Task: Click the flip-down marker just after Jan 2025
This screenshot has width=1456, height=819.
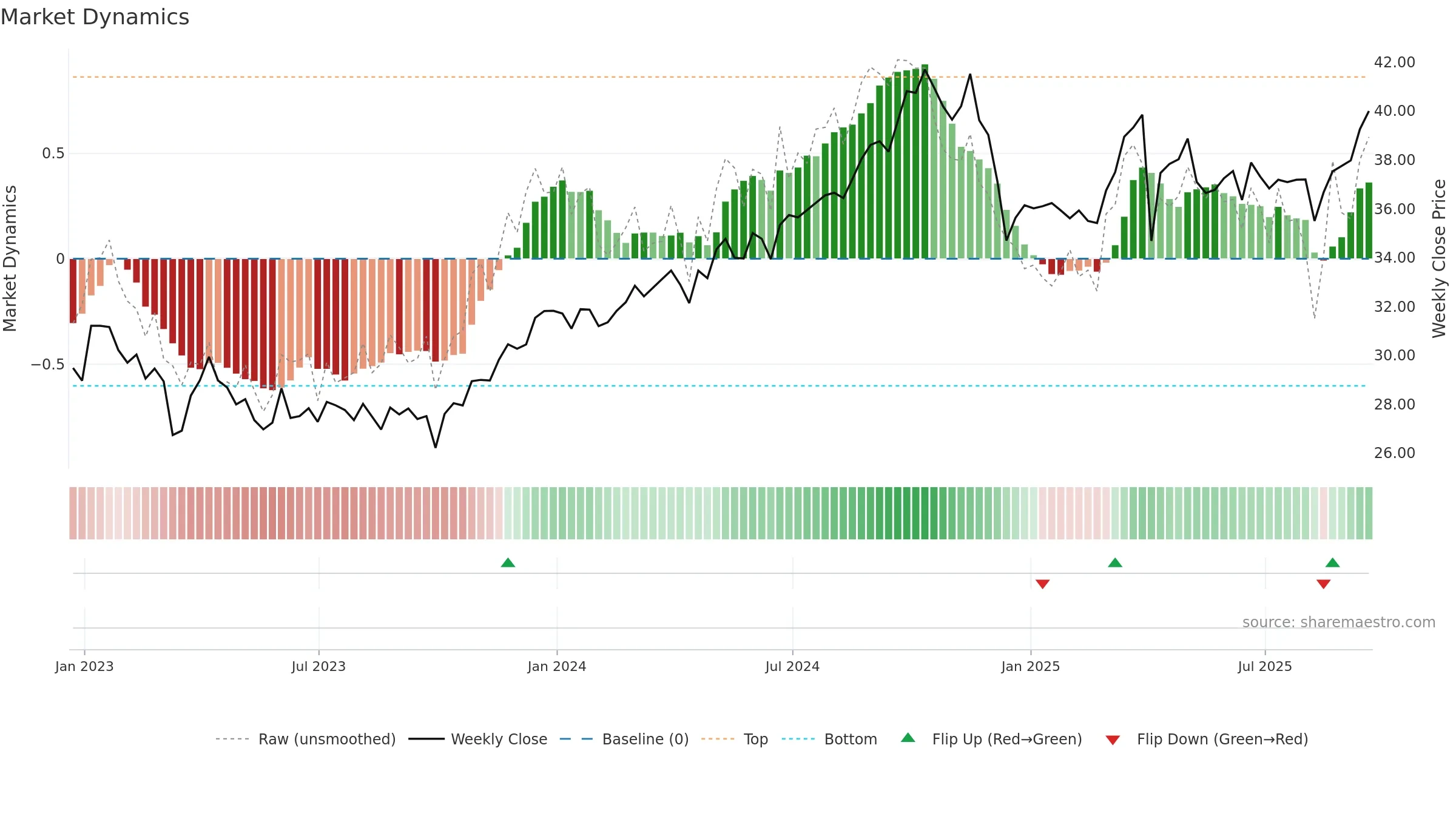Action: 1042,584
